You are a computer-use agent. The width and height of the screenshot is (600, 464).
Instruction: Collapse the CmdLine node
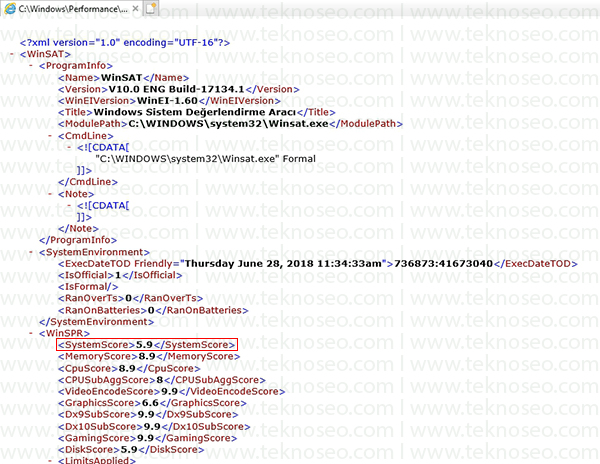tap(50, 136)
